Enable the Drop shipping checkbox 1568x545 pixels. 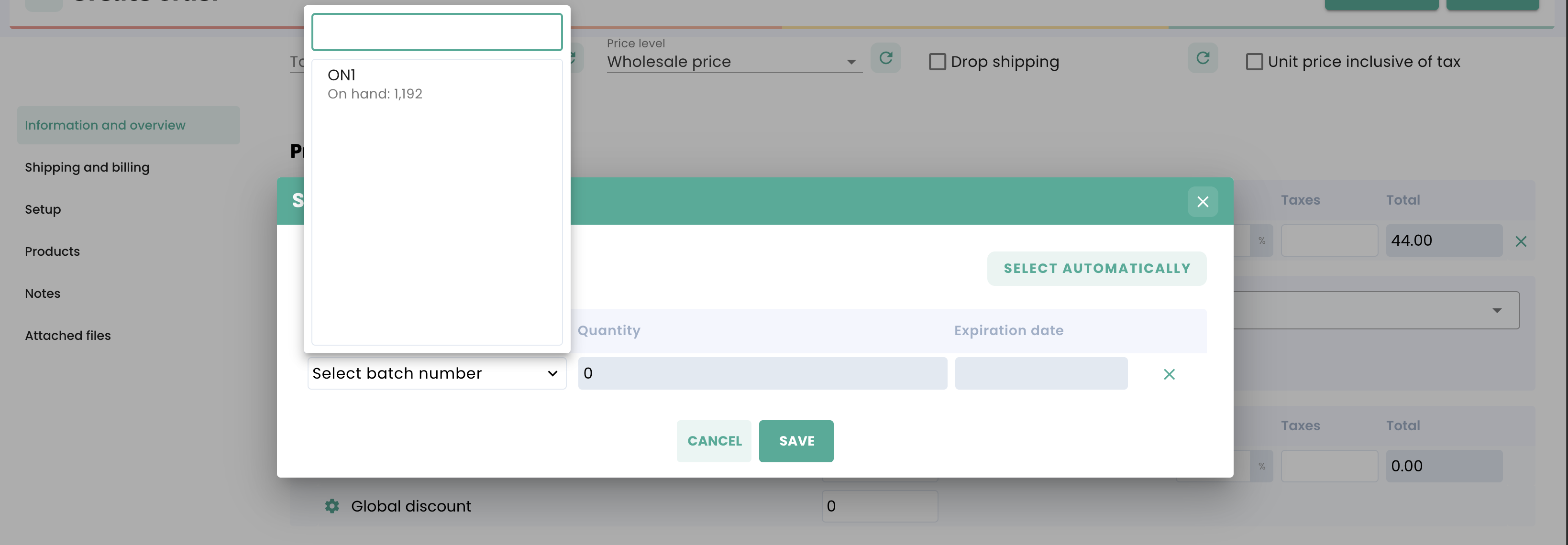pyautogui.click(x=938, y=62)
